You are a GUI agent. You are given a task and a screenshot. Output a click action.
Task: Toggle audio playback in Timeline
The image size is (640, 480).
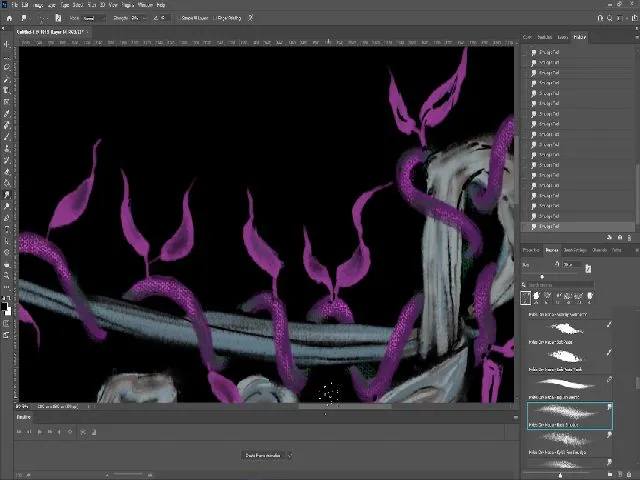[x=59, y=431]
